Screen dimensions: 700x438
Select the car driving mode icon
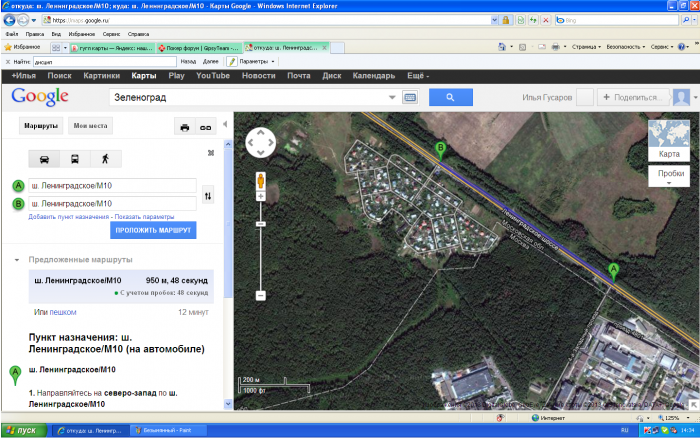pyautogui.click(x=44, y=159)
